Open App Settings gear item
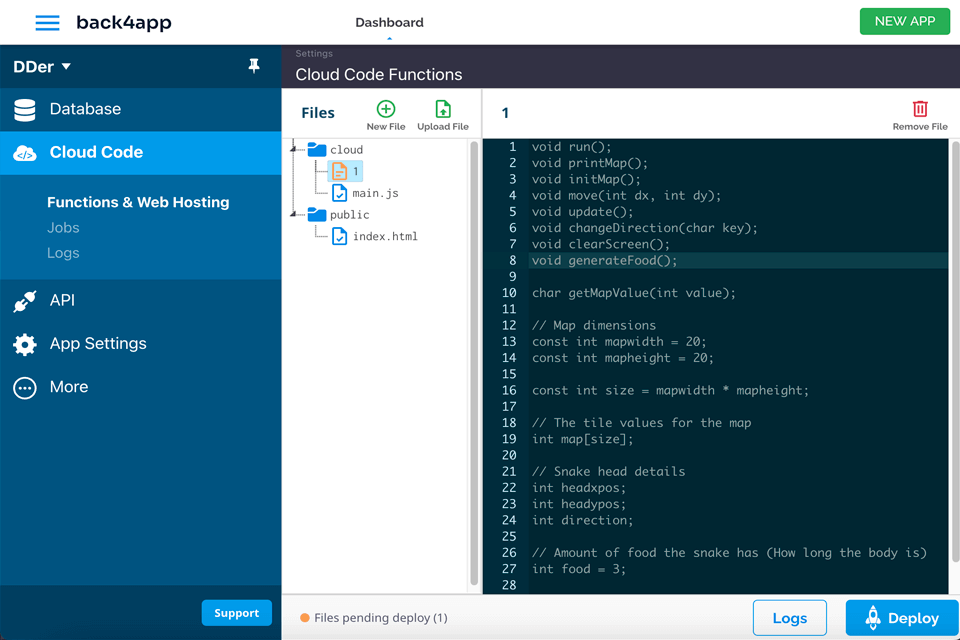The height and width of the screenshot is (640, 960). 97,344
